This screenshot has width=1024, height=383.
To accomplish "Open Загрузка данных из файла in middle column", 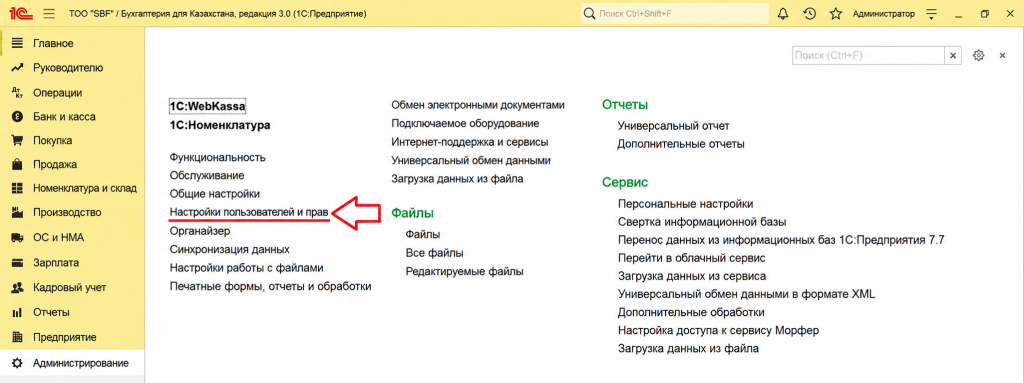I will [457, 178].
